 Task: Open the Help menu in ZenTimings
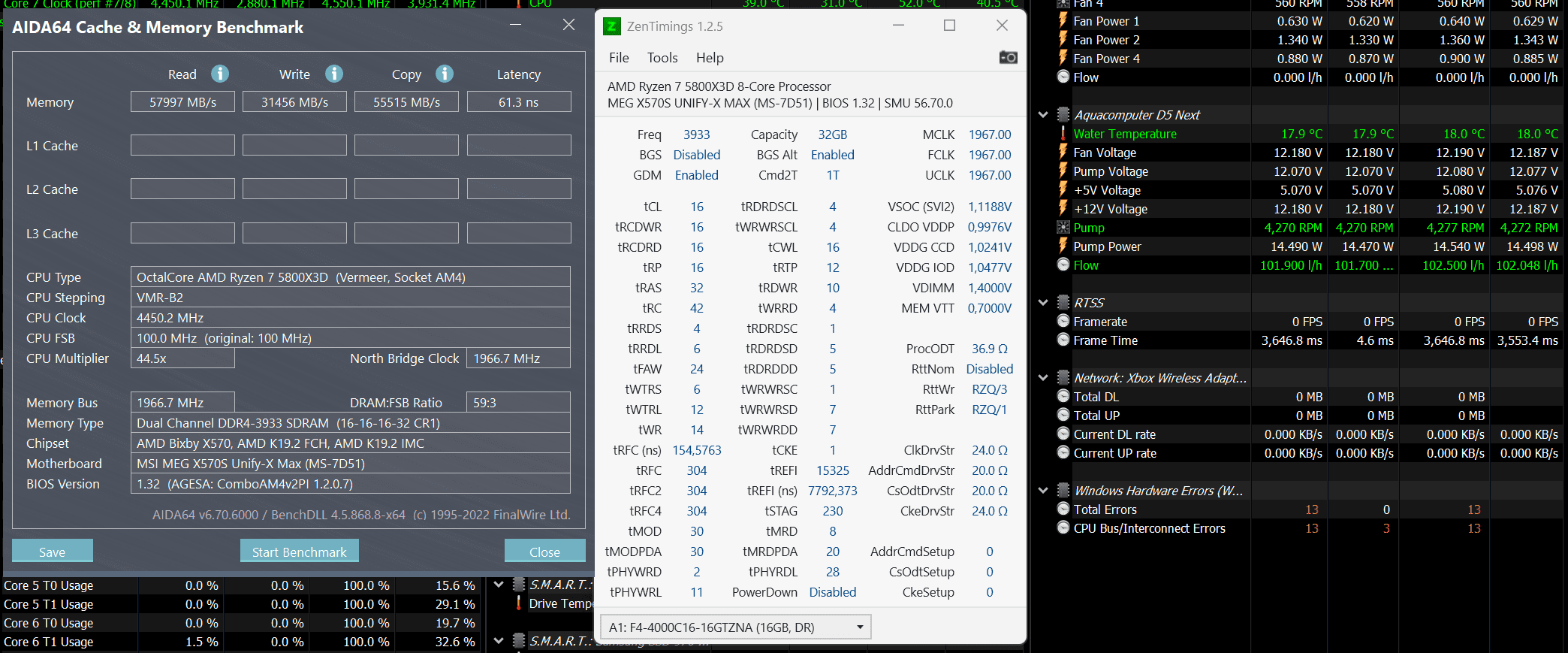tap(710, 58)
